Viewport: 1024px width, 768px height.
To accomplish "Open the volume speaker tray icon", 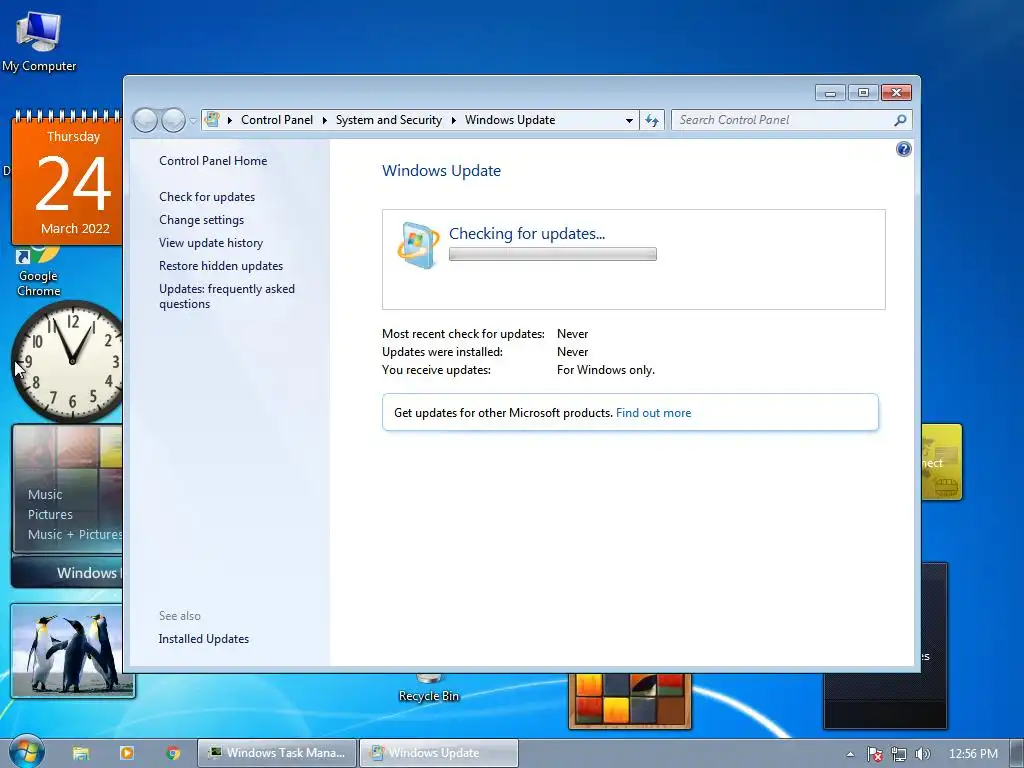I will 922,754.
